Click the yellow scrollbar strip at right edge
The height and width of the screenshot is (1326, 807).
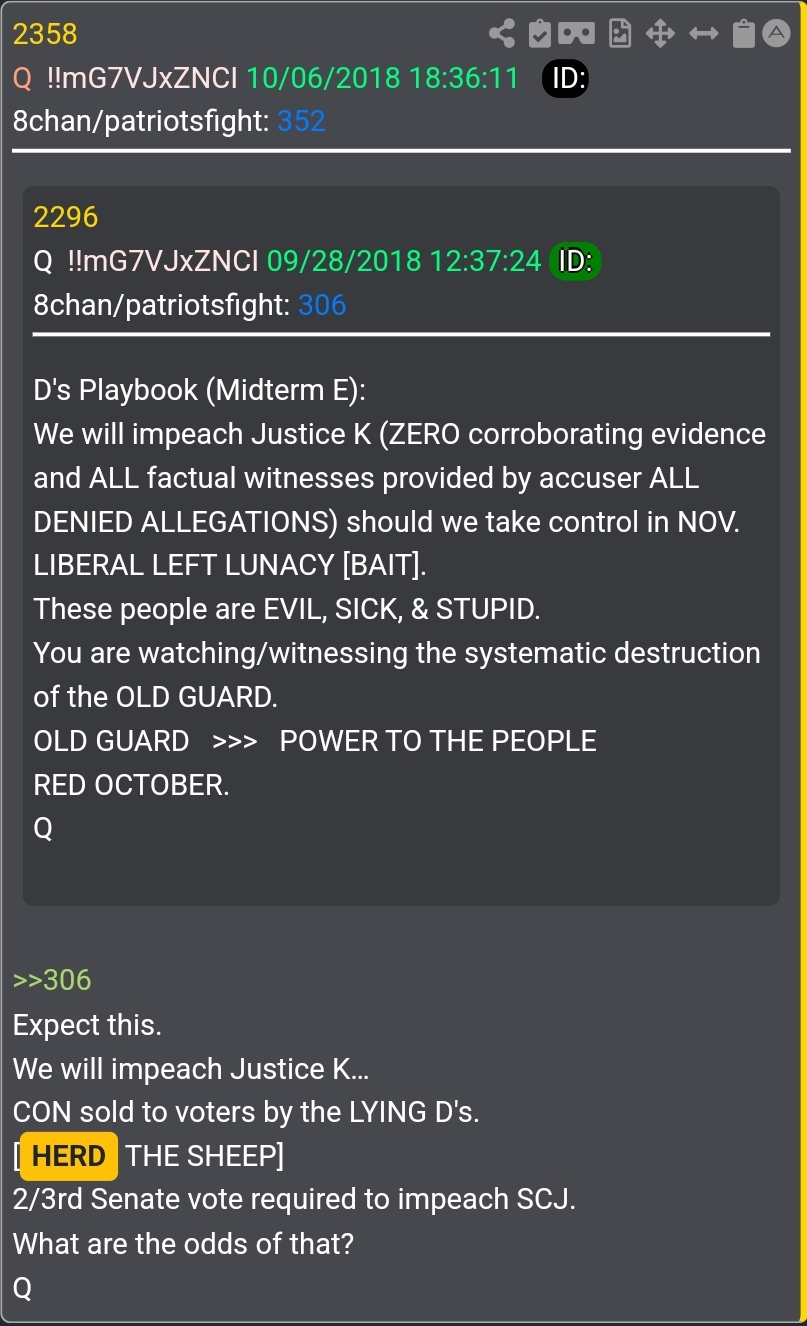(x=802, y=663)
